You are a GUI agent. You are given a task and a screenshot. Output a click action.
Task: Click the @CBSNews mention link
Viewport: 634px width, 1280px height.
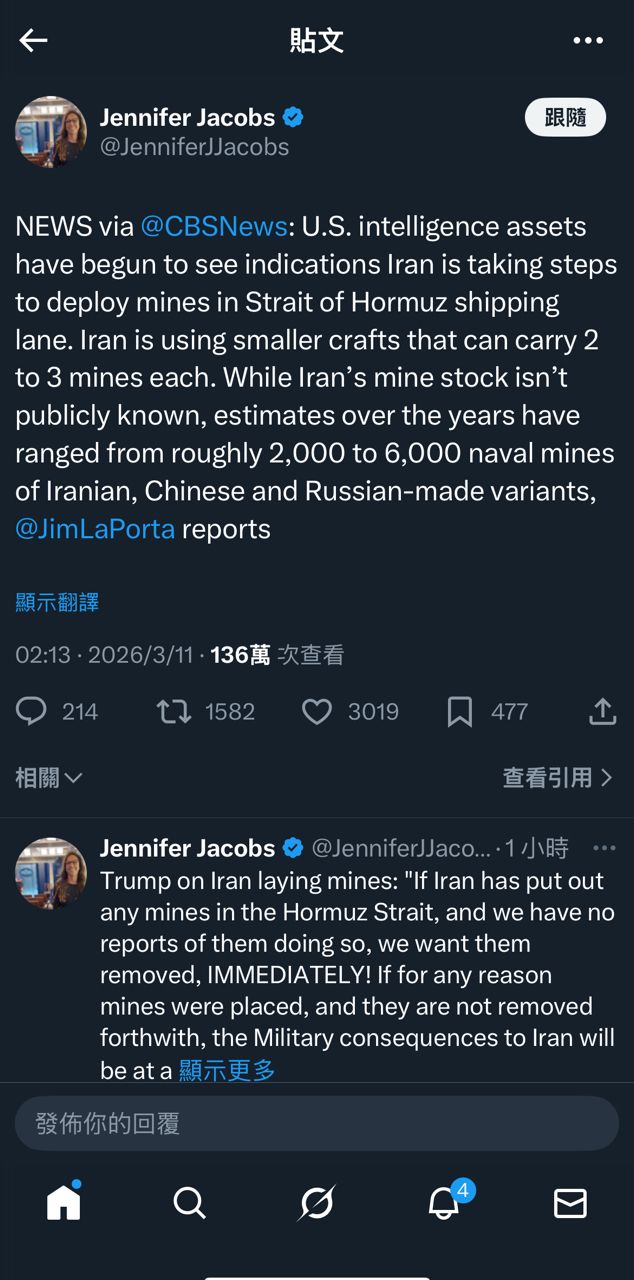pyautogui.click(x=214, y=227)
